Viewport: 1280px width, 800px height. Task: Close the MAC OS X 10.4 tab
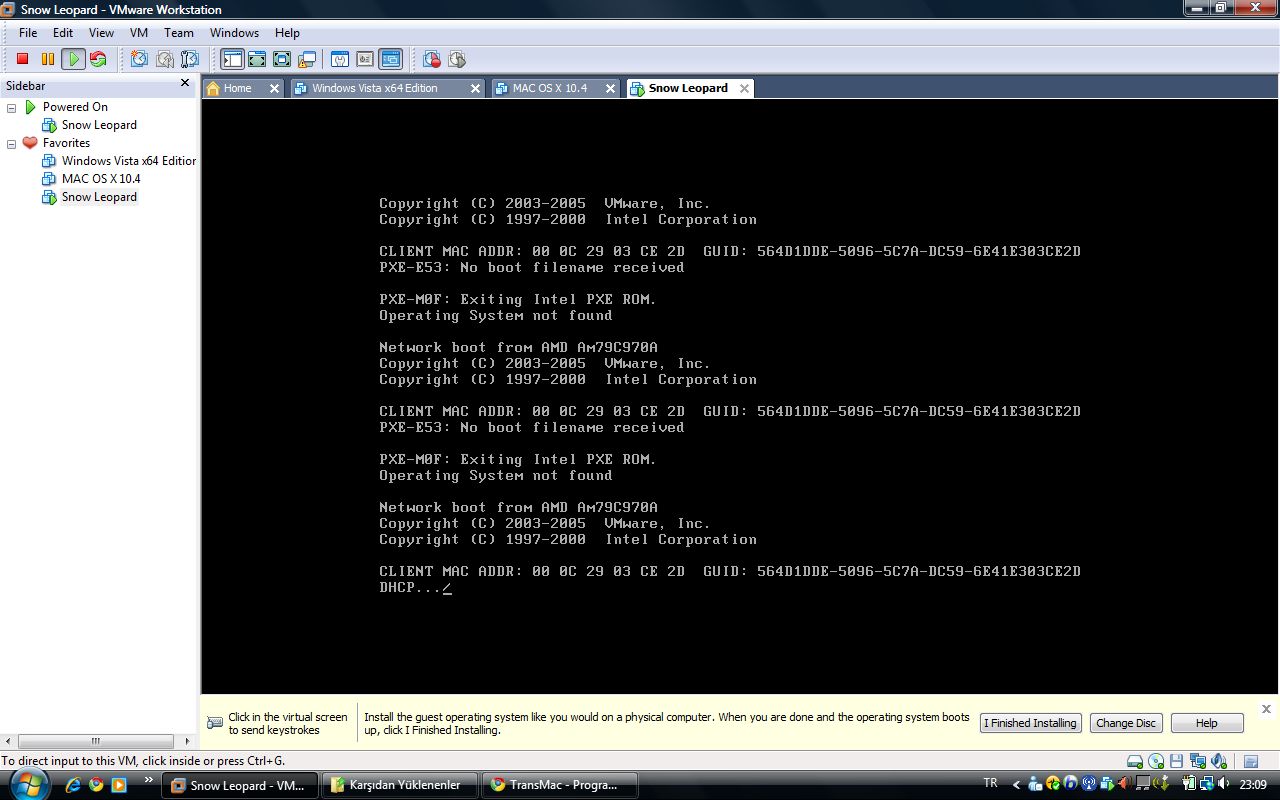coord(610,88)
